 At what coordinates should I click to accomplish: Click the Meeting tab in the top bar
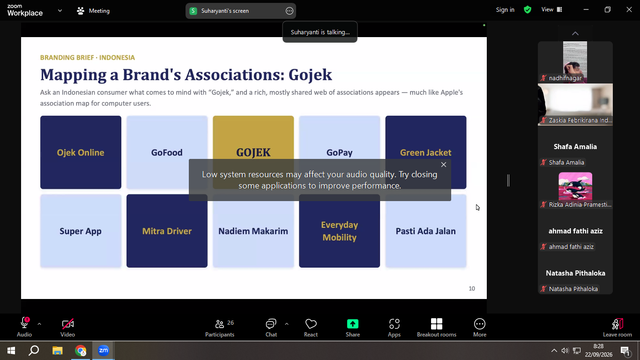[93, 11]
